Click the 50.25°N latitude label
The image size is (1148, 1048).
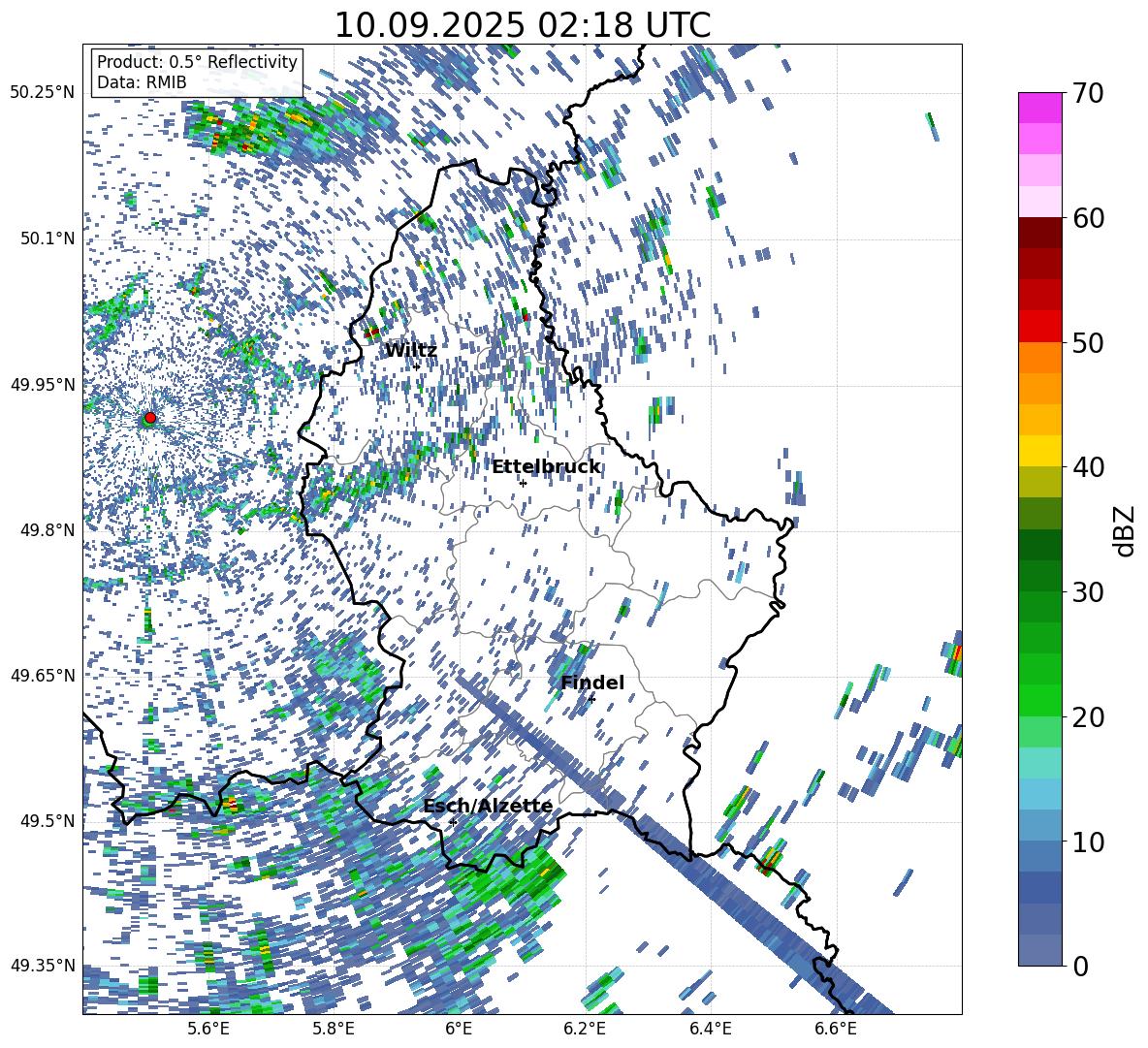tap(43, 93)
